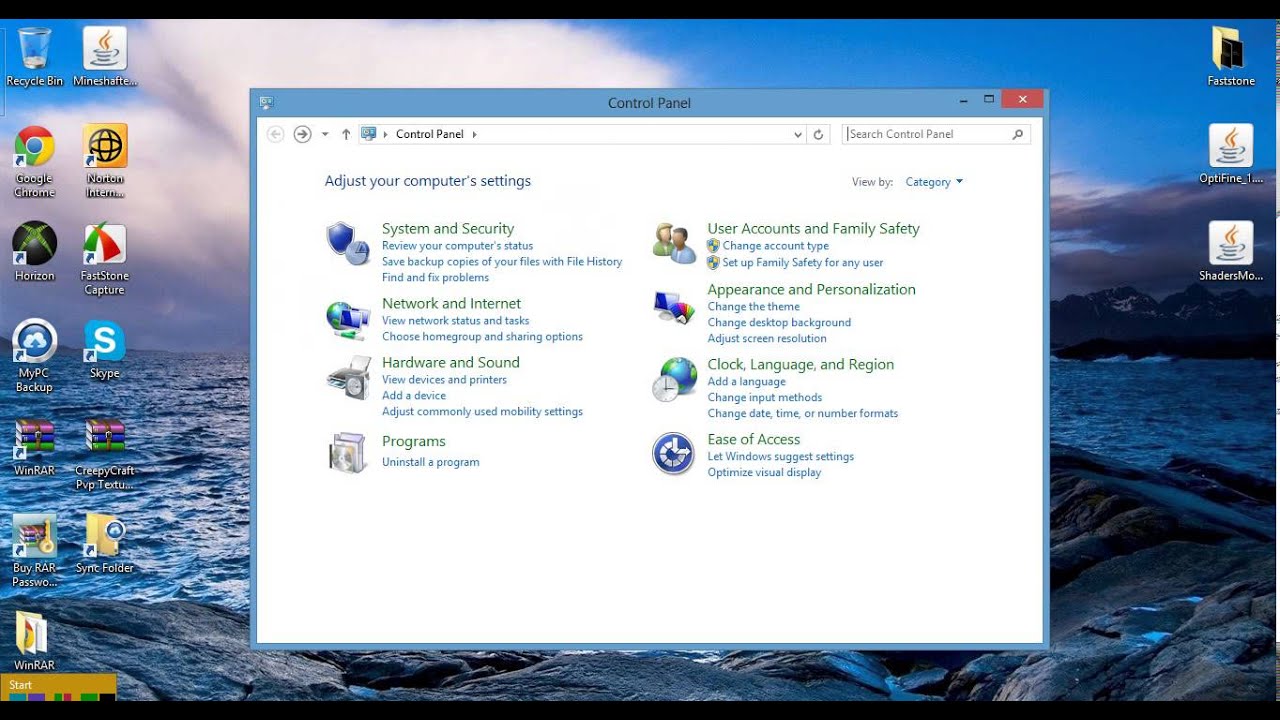Refresh the Control Panel address bar
Image resolution: width=1280 pixels, height=720 pixels.
[x=818, y=134]
